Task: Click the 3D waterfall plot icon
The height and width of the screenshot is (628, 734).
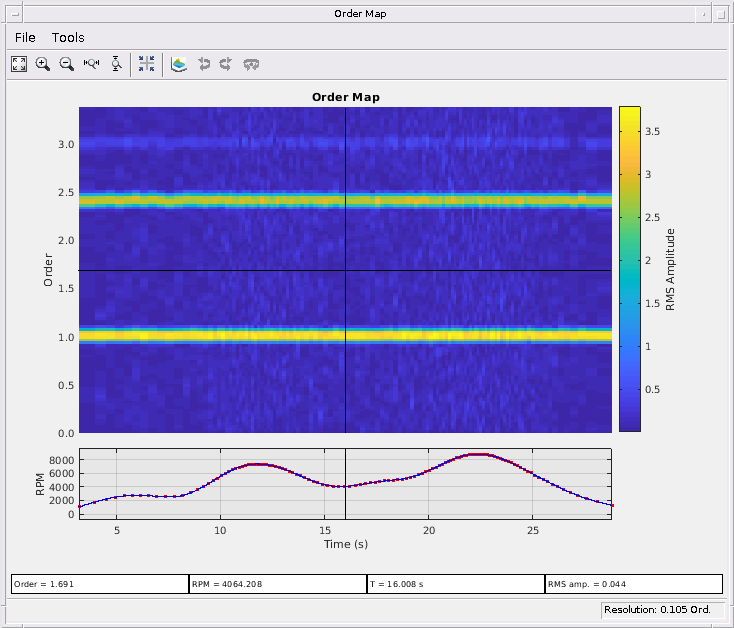Action: click(179, 64)
